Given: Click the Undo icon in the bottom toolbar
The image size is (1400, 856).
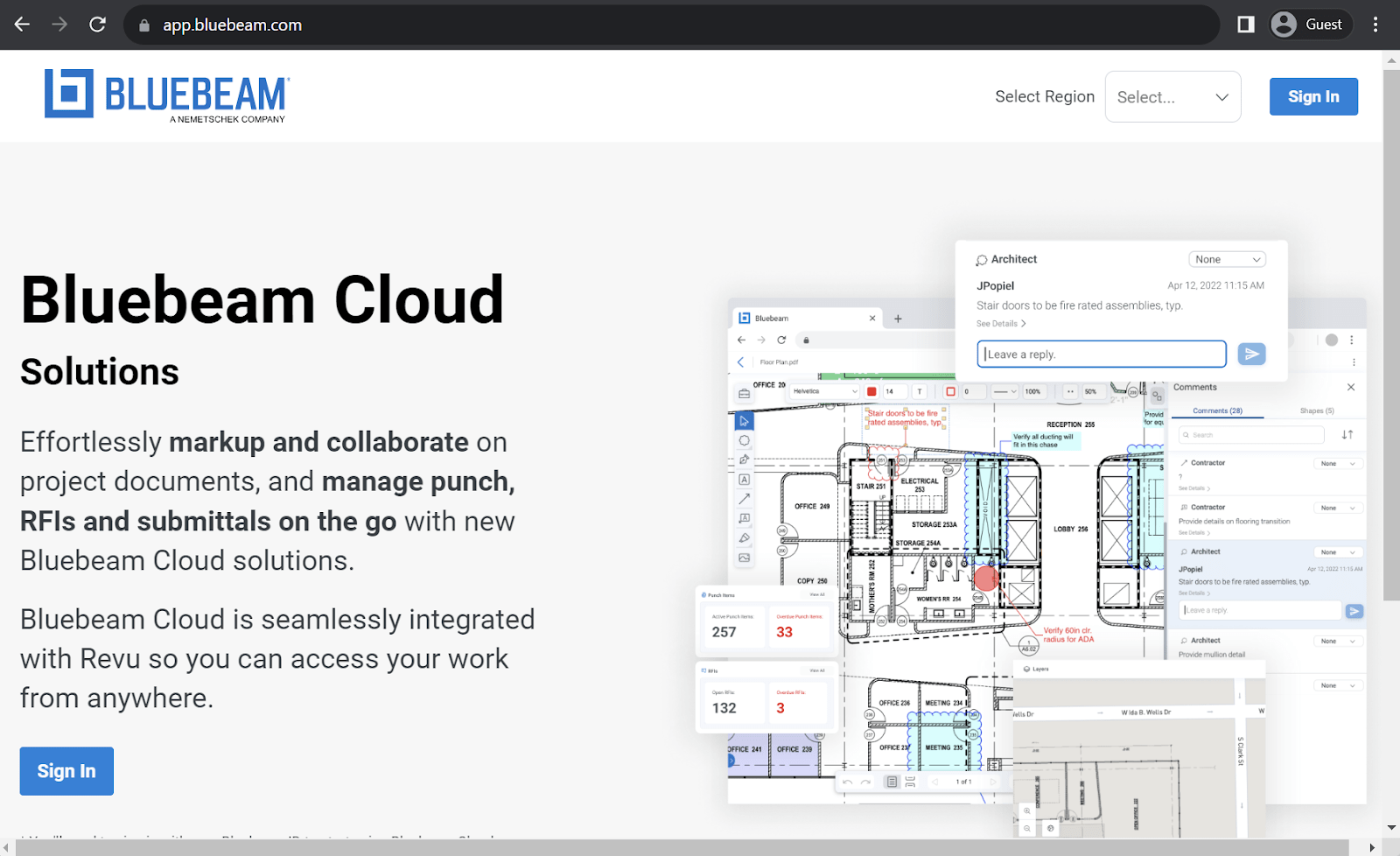Looking at the screenshot, I should [x=848, y=782].
